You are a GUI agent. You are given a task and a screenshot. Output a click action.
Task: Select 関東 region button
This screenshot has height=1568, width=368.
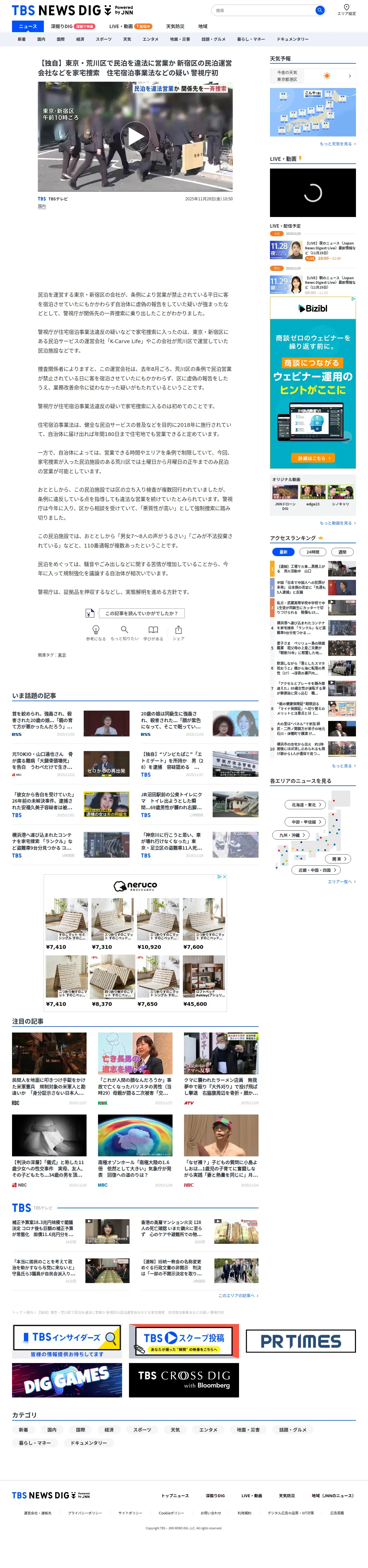coord(338,859)
